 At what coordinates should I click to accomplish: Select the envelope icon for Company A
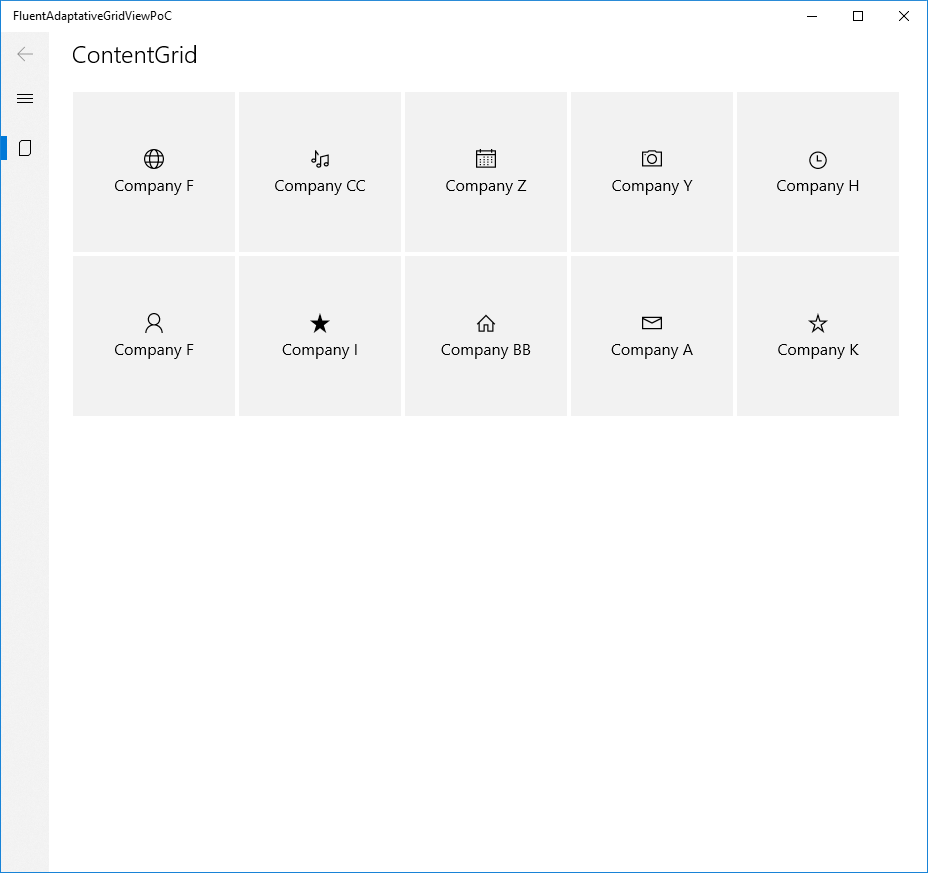(x=651, y=322)
